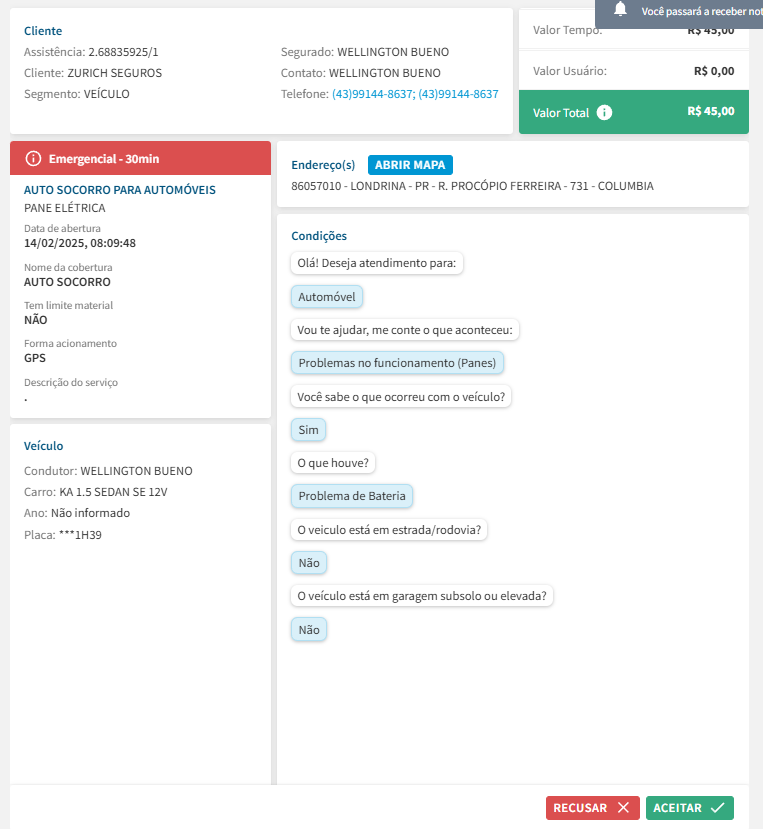
Task: Call the first phone number (43)99144-8637
Action: 373,94
